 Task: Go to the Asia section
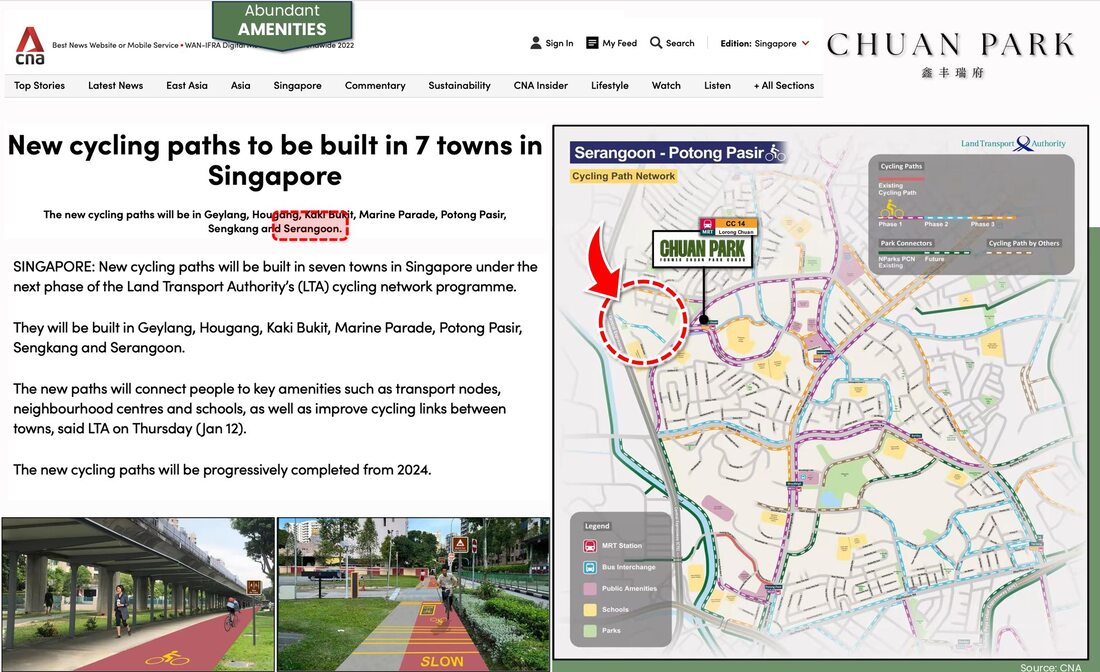(241, 86)
